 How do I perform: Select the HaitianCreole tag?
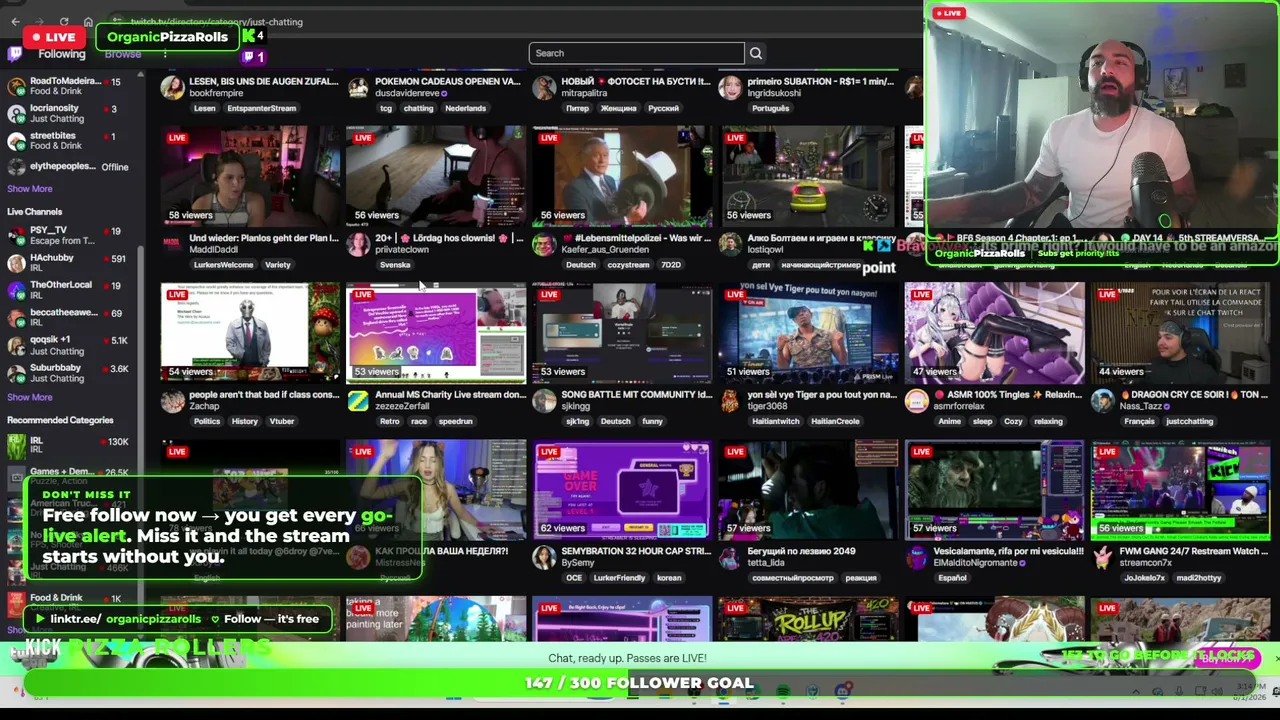pos(835,421)
